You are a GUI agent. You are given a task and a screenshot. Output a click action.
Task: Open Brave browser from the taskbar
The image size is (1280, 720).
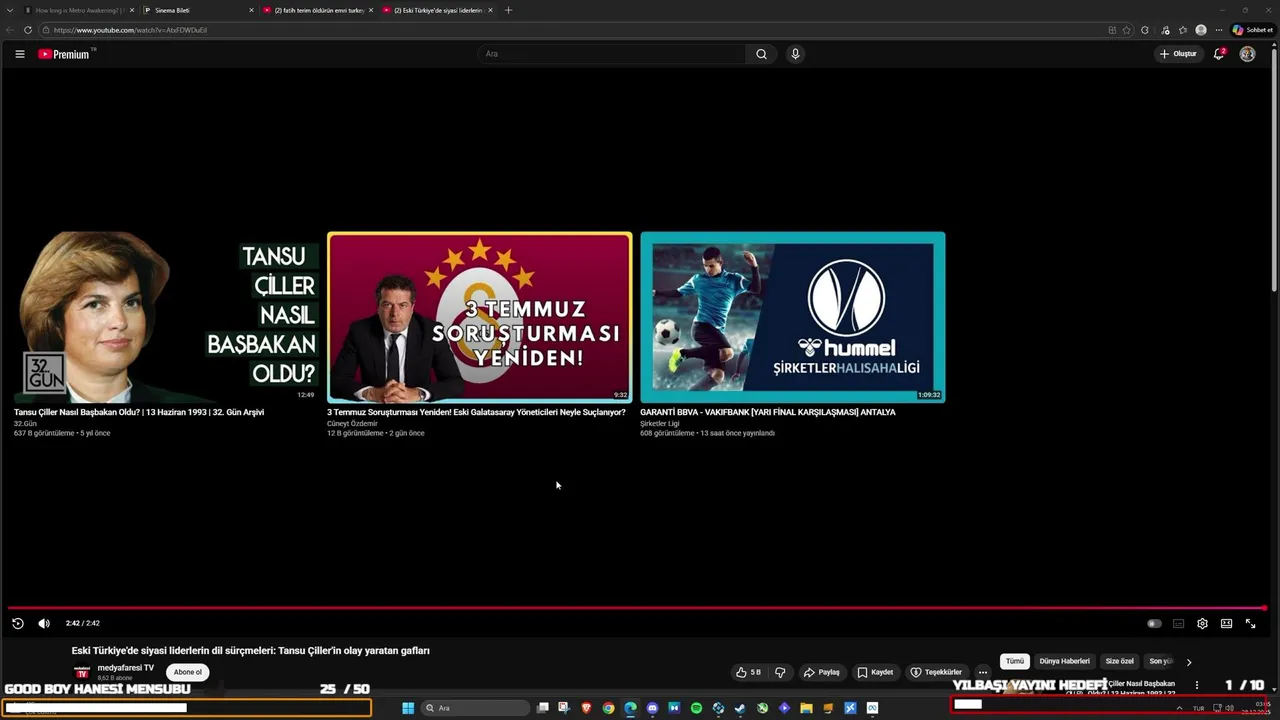[586, 708]
